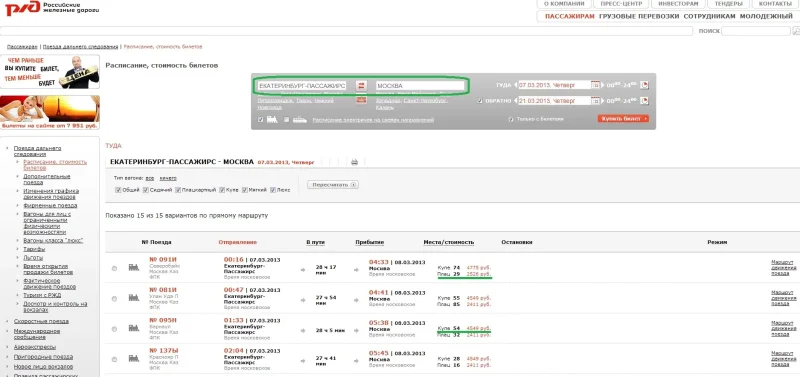Swap departure and destination stations

tap(361, 86)
